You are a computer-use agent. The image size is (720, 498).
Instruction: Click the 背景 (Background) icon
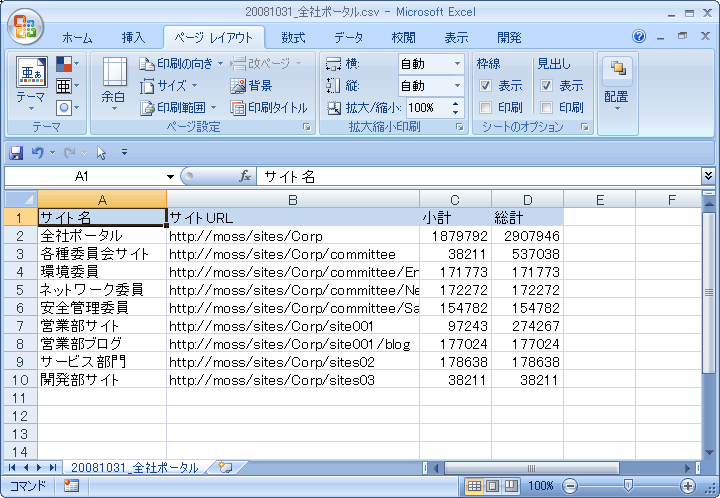238,86
